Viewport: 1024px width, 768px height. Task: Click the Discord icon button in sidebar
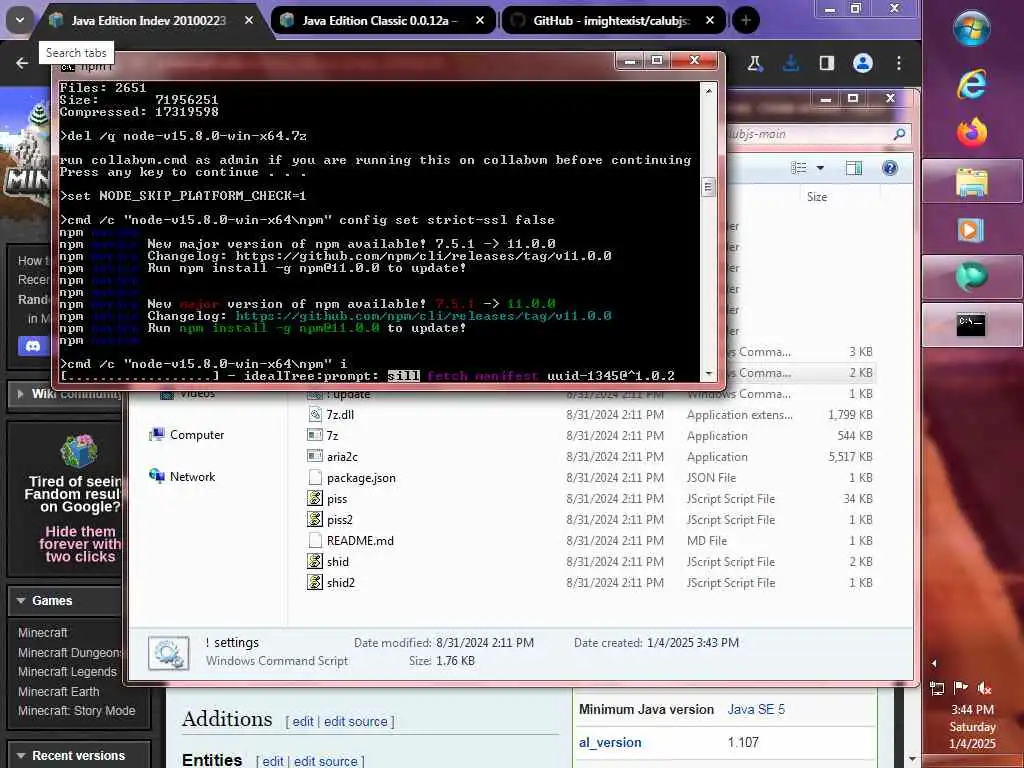point(33,345)
